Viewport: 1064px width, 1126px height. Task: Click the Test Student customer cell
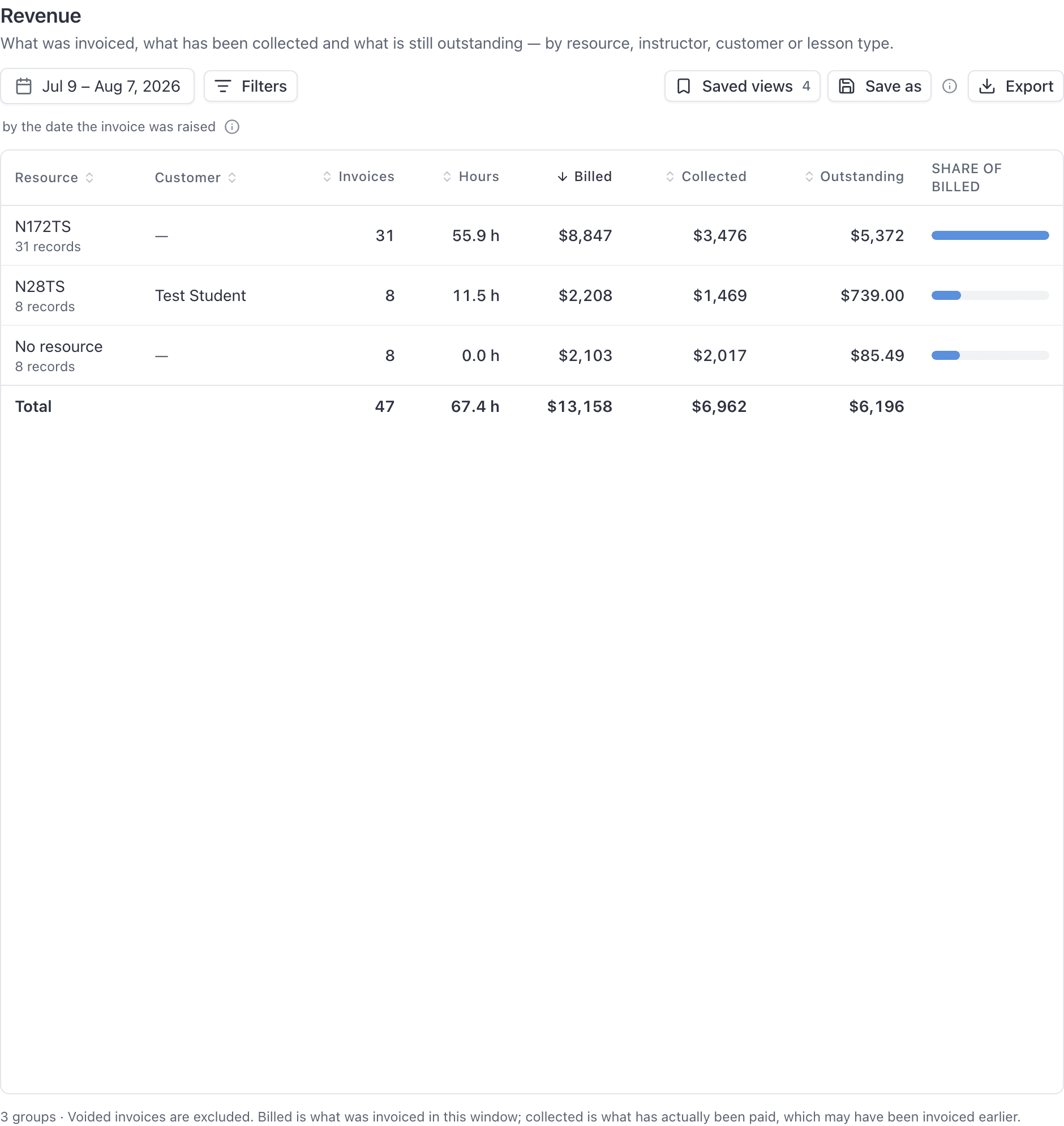click(x=200, y=295)
